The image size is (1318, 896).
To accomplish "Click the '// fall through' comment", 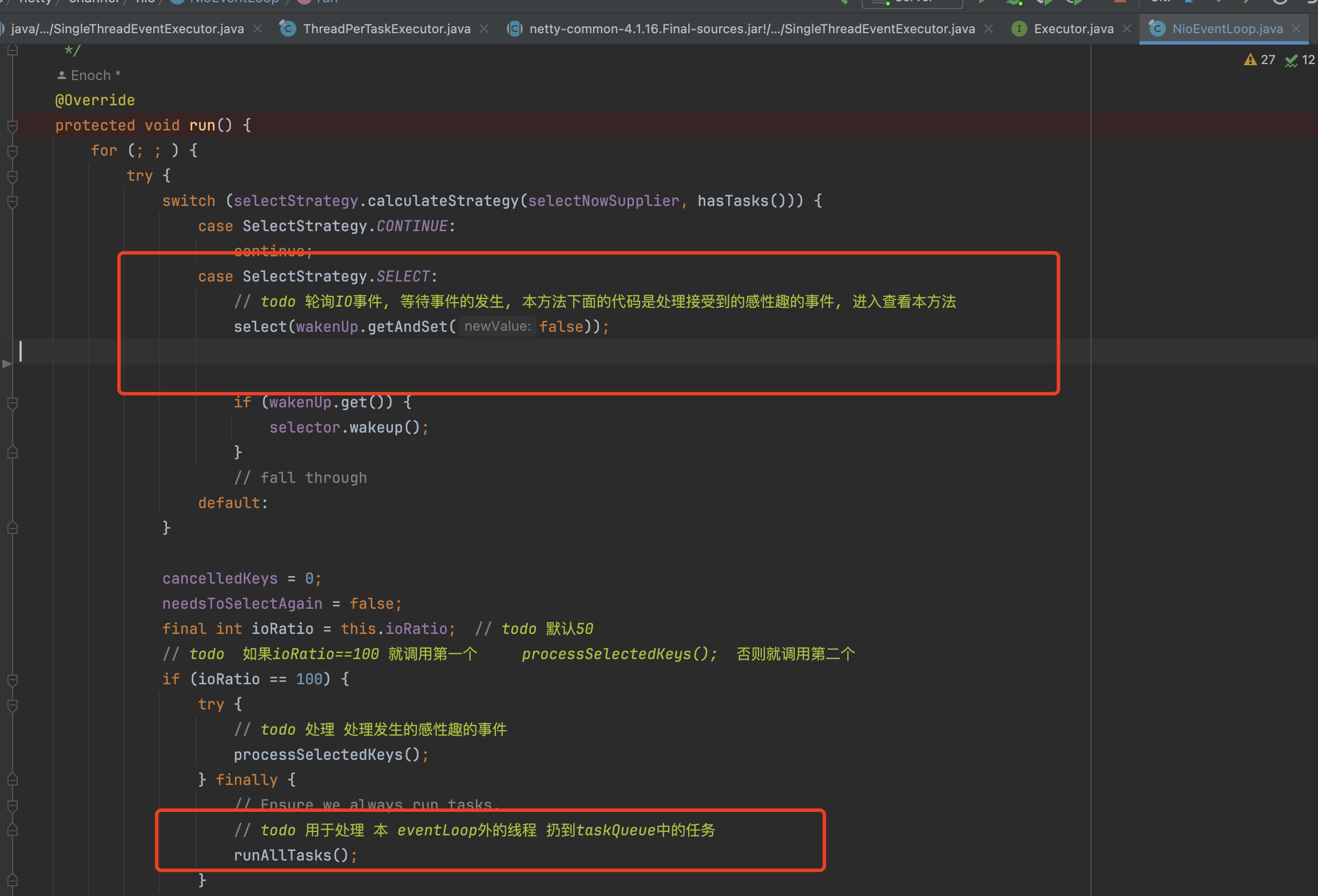I will point(300,478).
